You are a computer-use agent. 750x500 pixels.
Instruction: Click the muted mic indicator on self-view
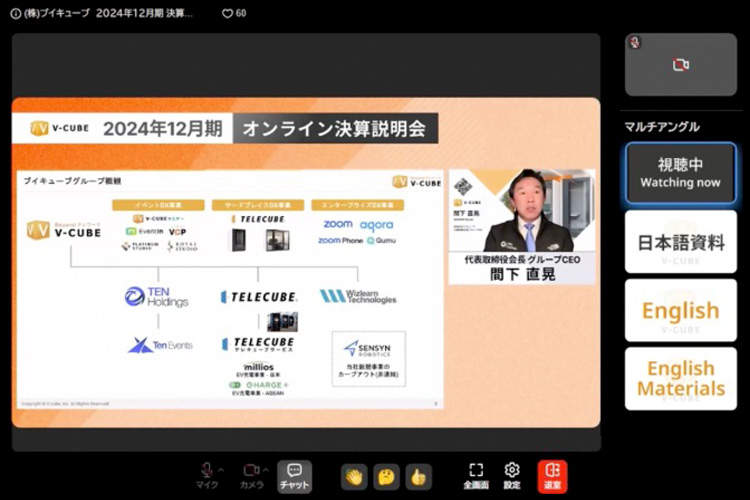tap(635, 42)
